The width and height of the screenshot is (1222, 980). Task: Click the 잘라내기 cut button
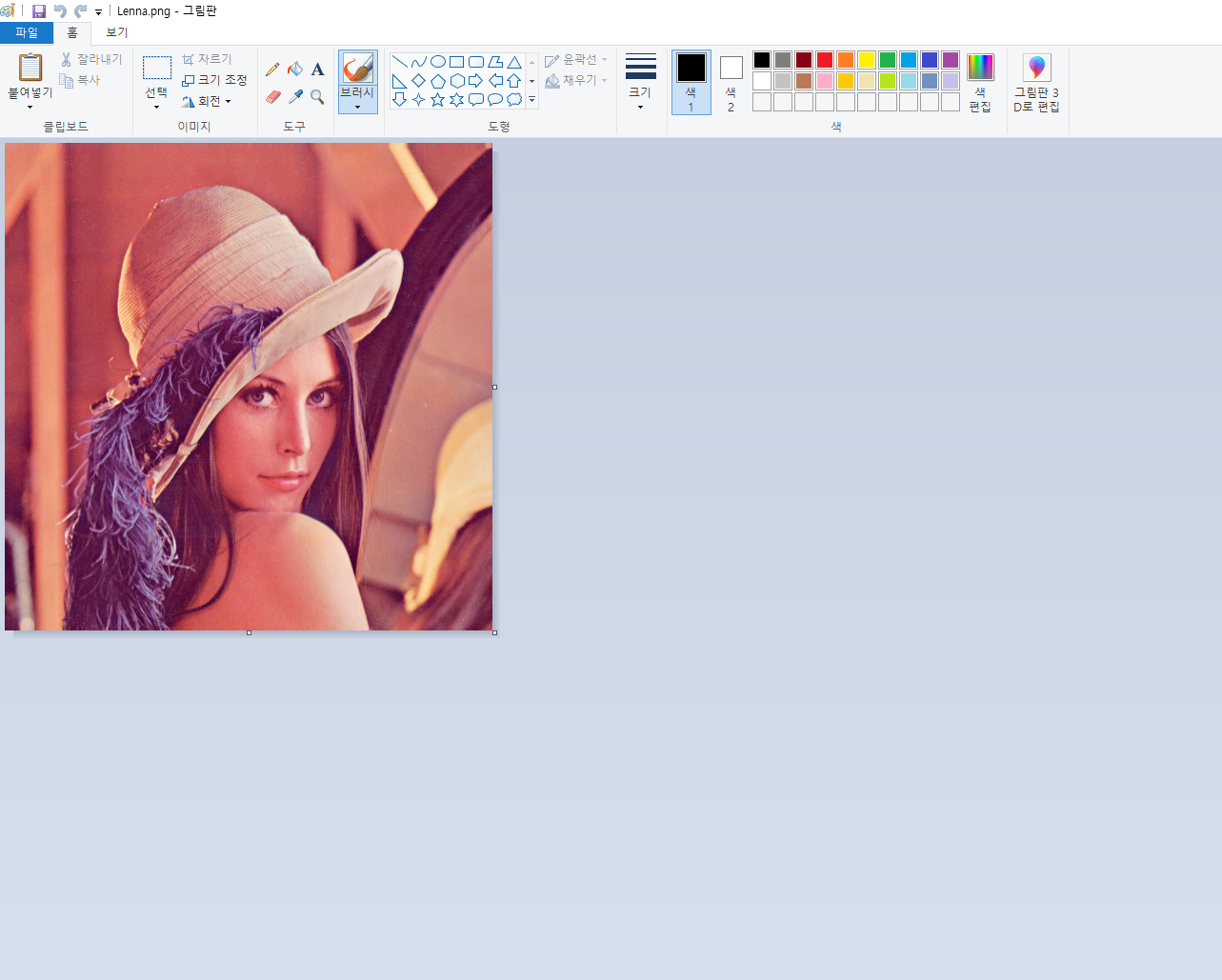(x=91, y=59)
